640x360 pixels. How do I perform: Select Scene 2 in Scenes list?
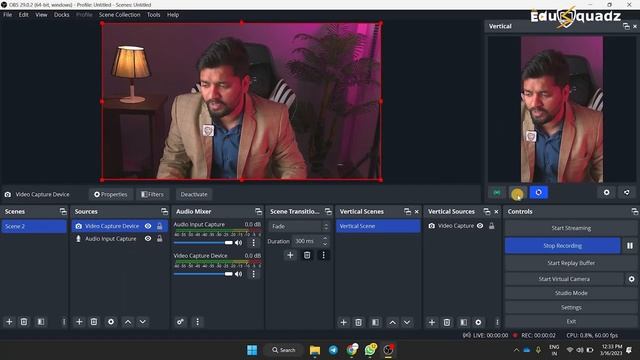pyautogui.click(x=34, y=226)
